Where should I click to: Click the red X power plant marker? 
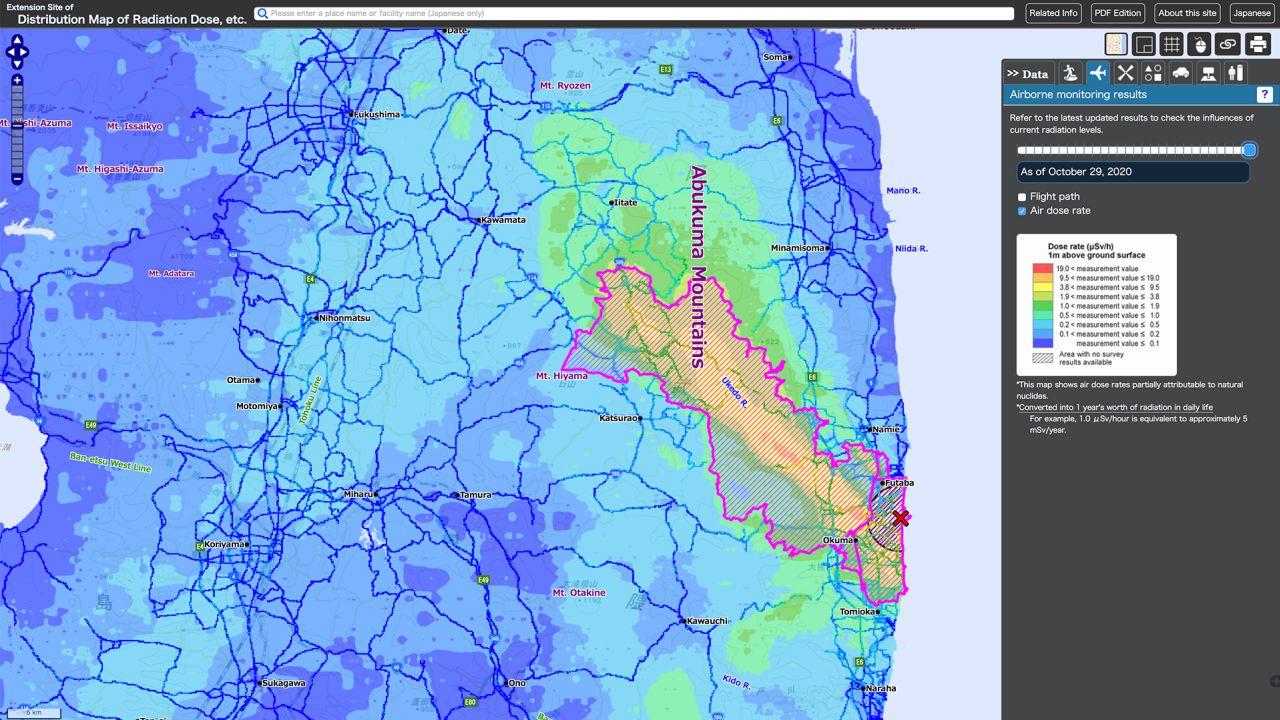pos(901,518)
